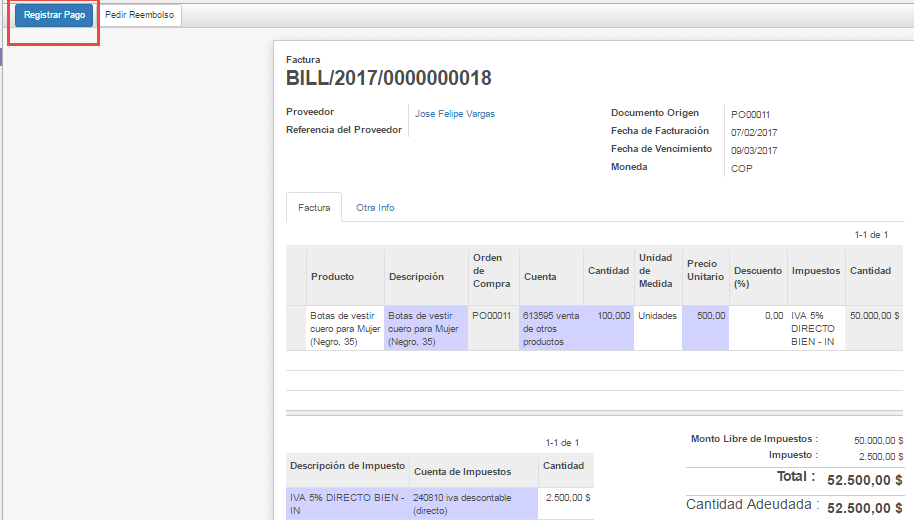
Task: Click the Impuestos column header
Action: (x=815, y=271)
